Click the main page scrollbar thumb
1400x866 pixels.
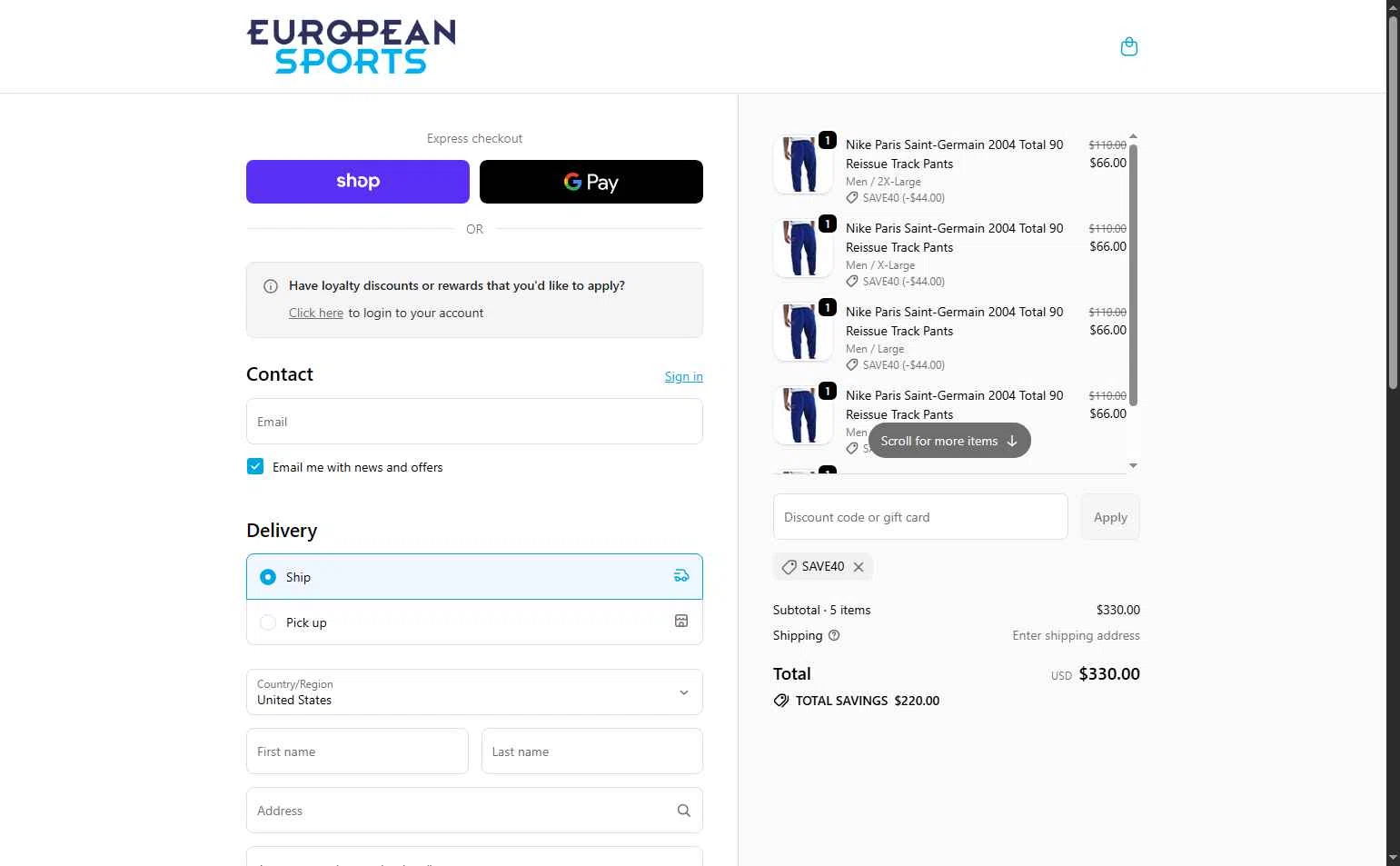1393,202
